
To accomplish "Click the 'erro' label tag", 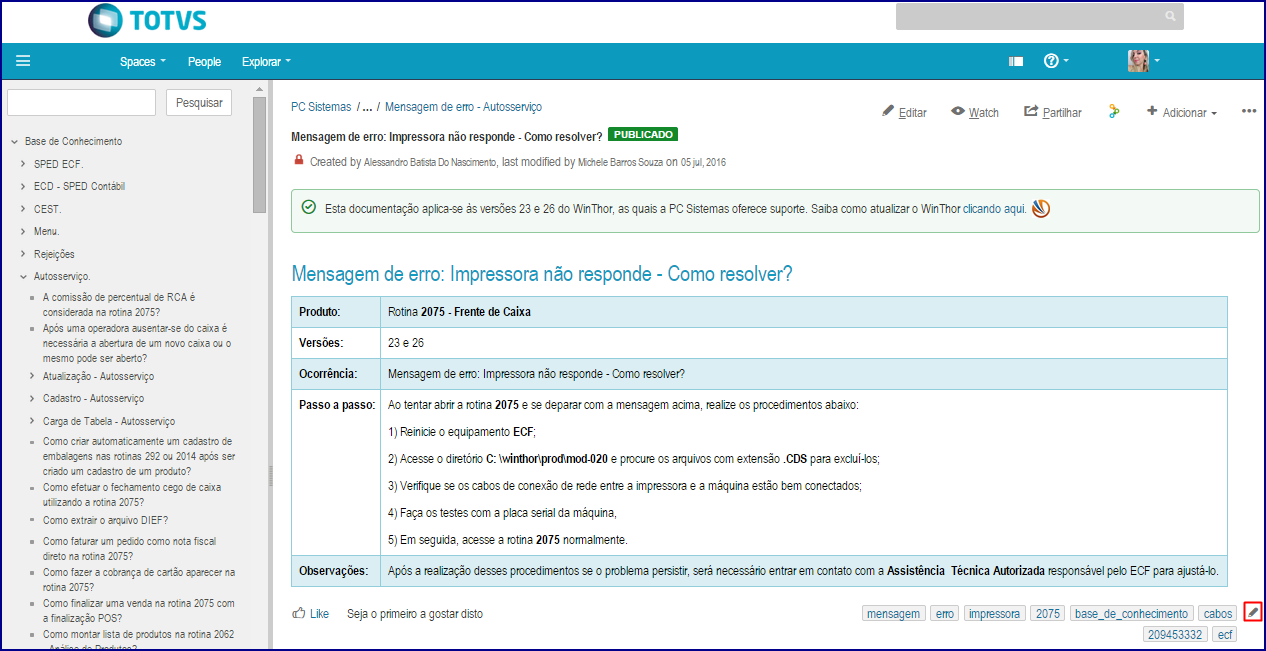I will pos(944,614).
